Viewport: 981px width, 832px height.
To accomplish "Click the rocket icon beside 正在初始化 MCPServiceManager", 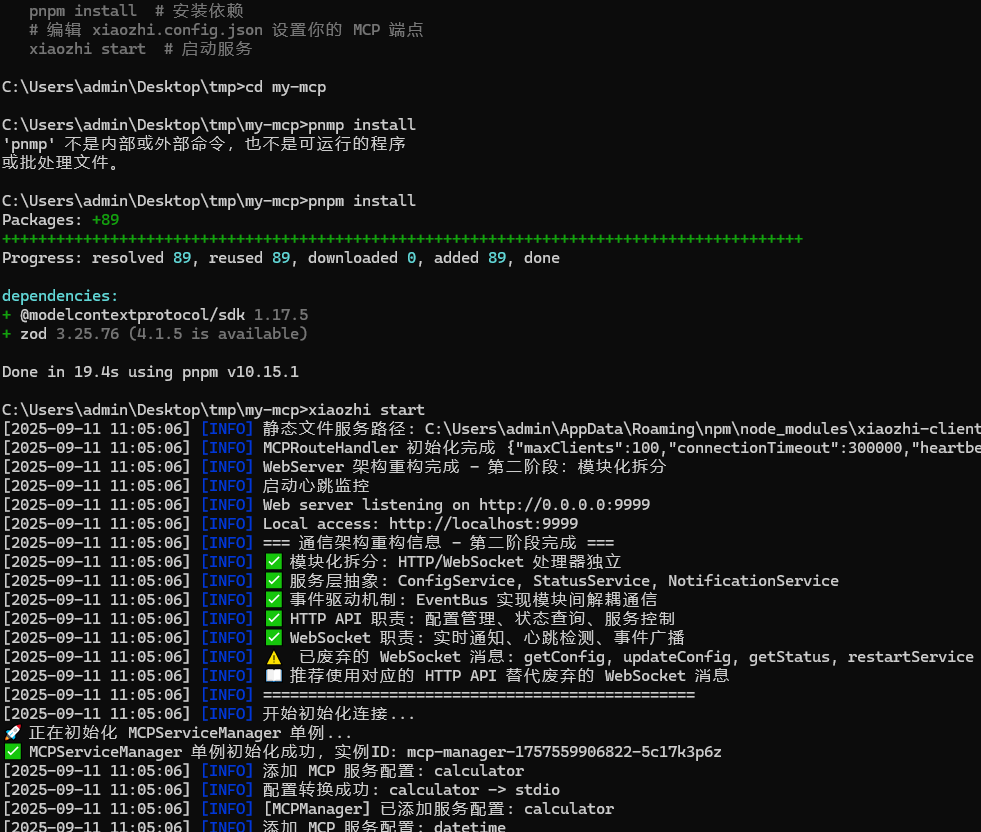I will point(13,733).
